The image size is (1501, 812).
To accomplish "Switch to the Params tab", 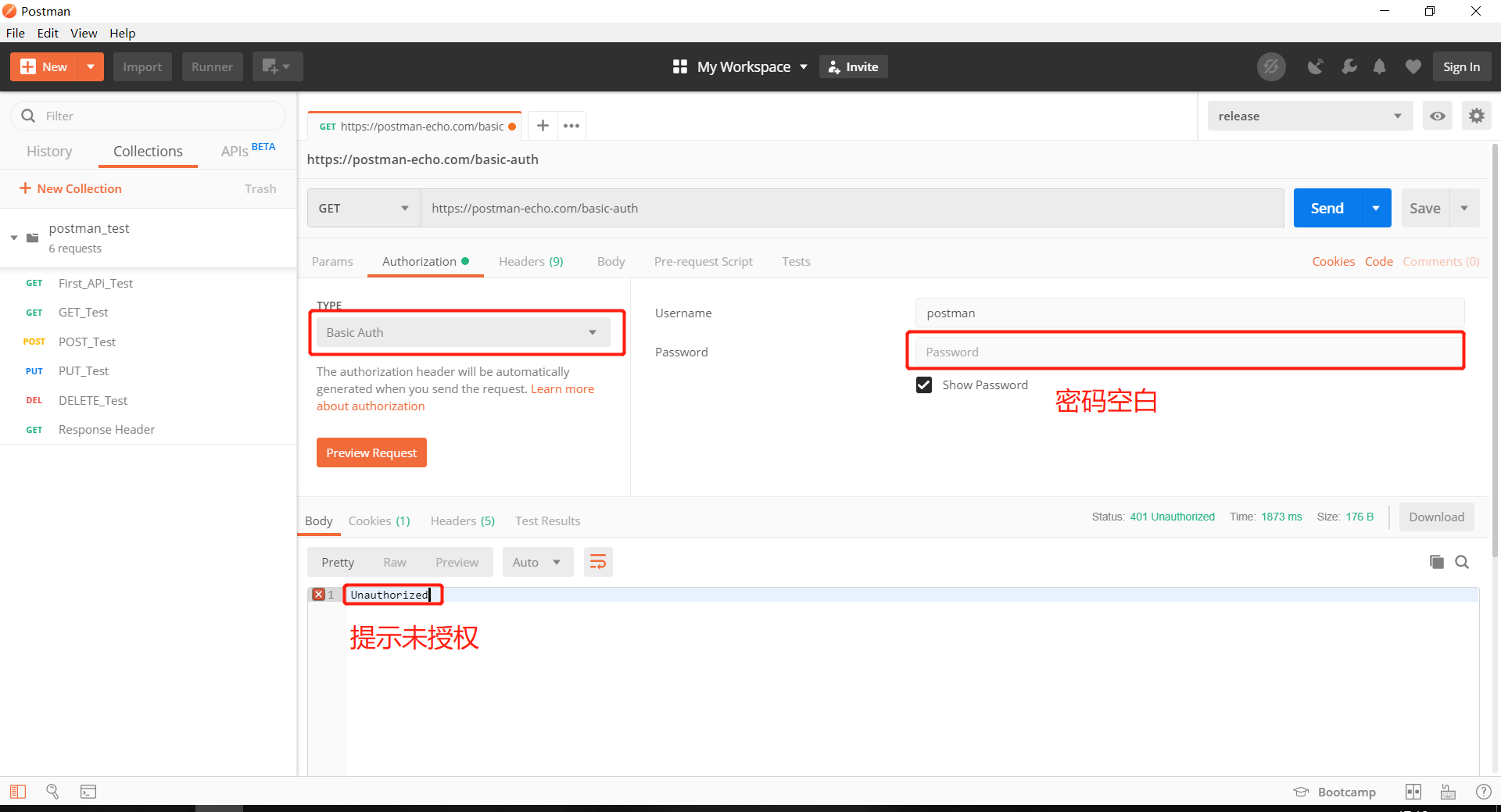I will 332,262.
